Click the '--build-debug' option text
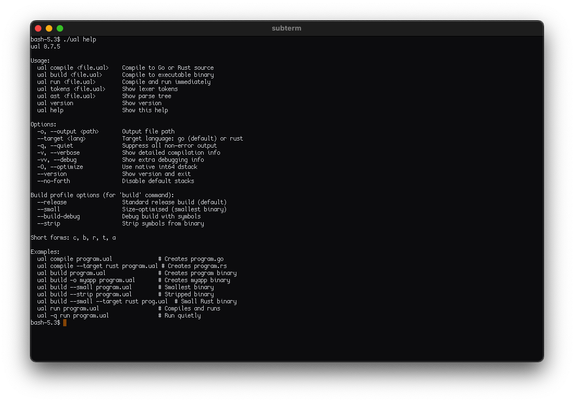574x402 pixels. [x=59, y=216]
